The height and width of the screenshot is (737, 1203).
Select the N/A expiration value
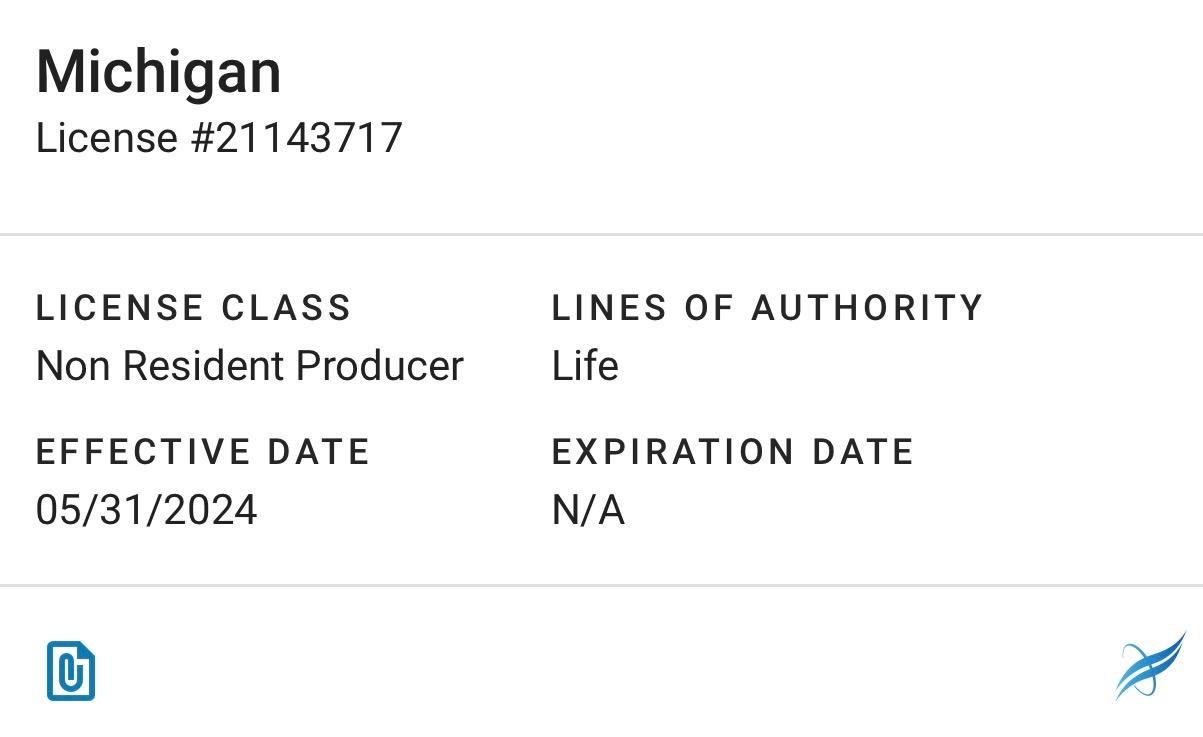(x=588, y=510)
